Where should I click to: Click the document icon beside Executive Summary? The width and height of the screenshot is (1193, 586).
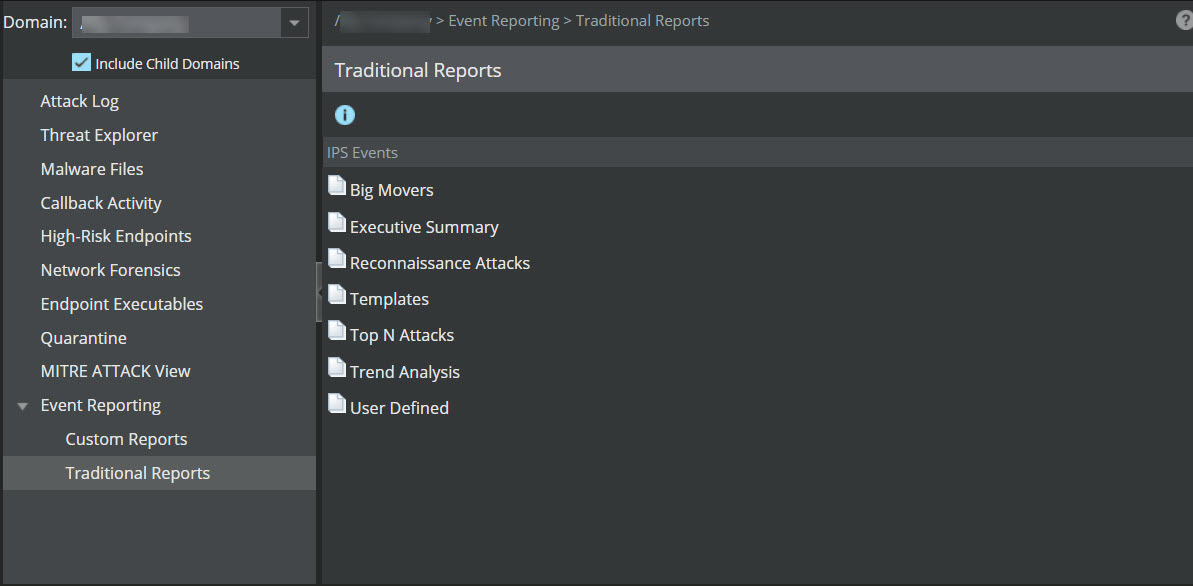coord(336,222)
